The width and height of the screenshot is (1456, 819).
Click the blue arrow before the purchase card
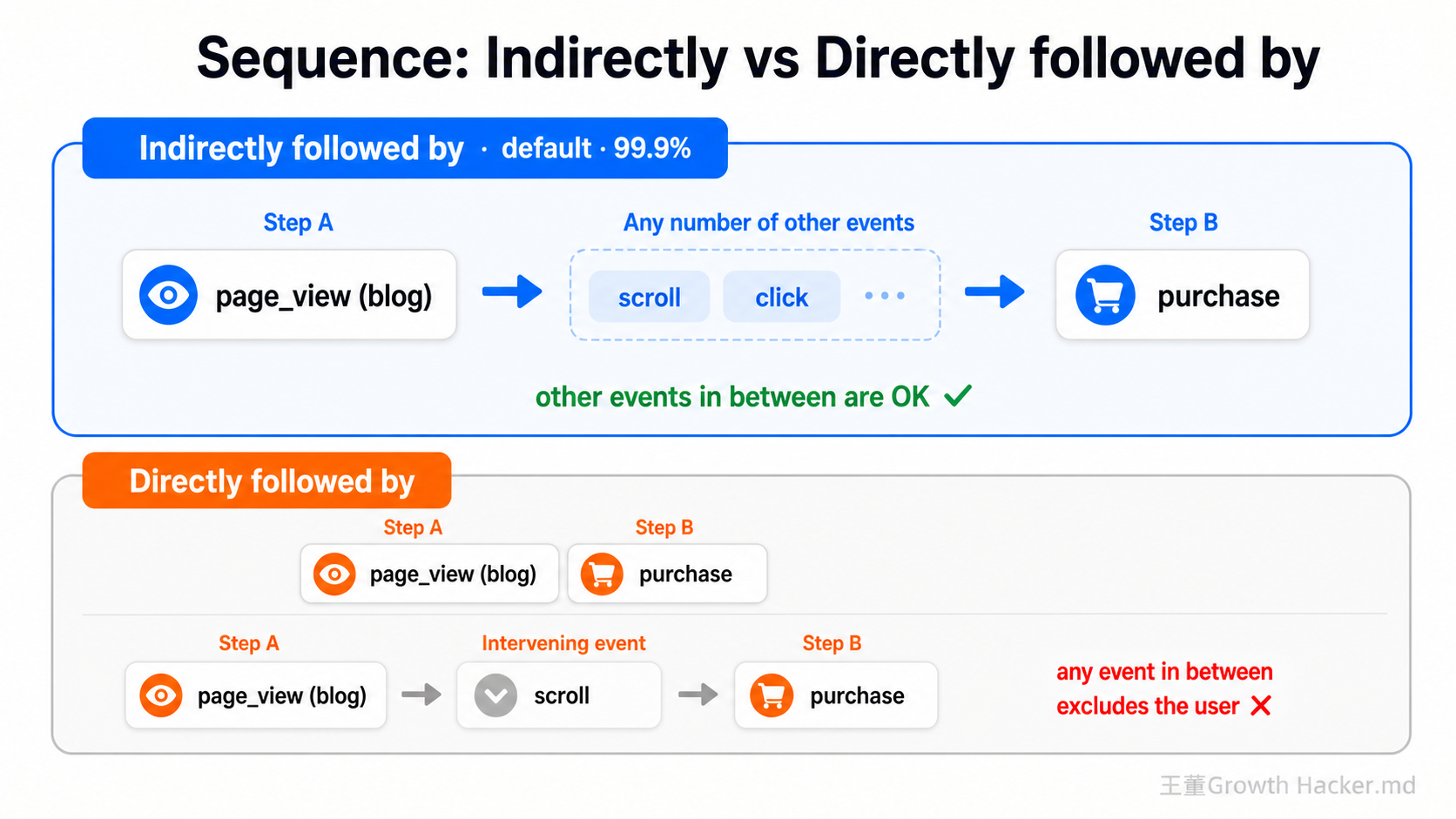coord(994,292)
